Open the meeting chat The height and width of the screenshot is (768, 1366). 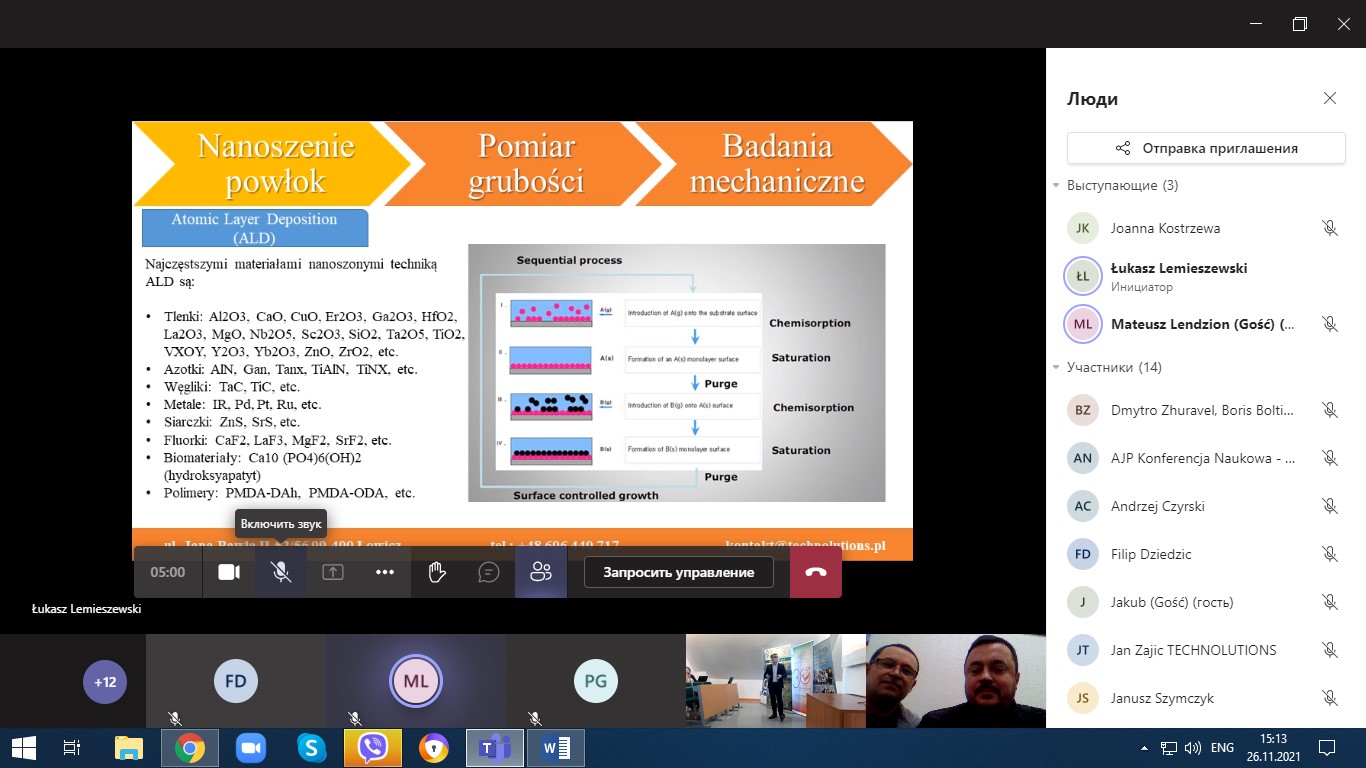[x=489, y=572]
